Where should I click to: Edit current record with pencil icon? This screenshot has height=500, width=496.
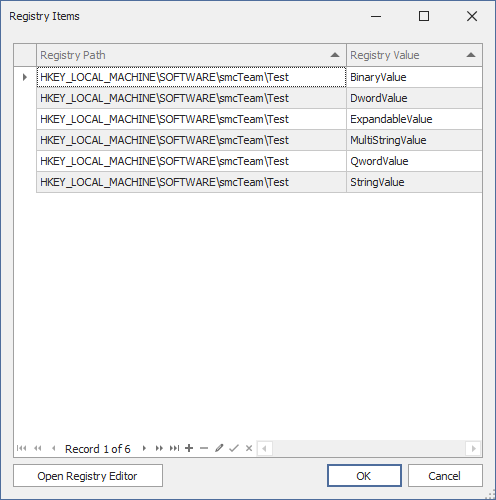pos(219,448)
